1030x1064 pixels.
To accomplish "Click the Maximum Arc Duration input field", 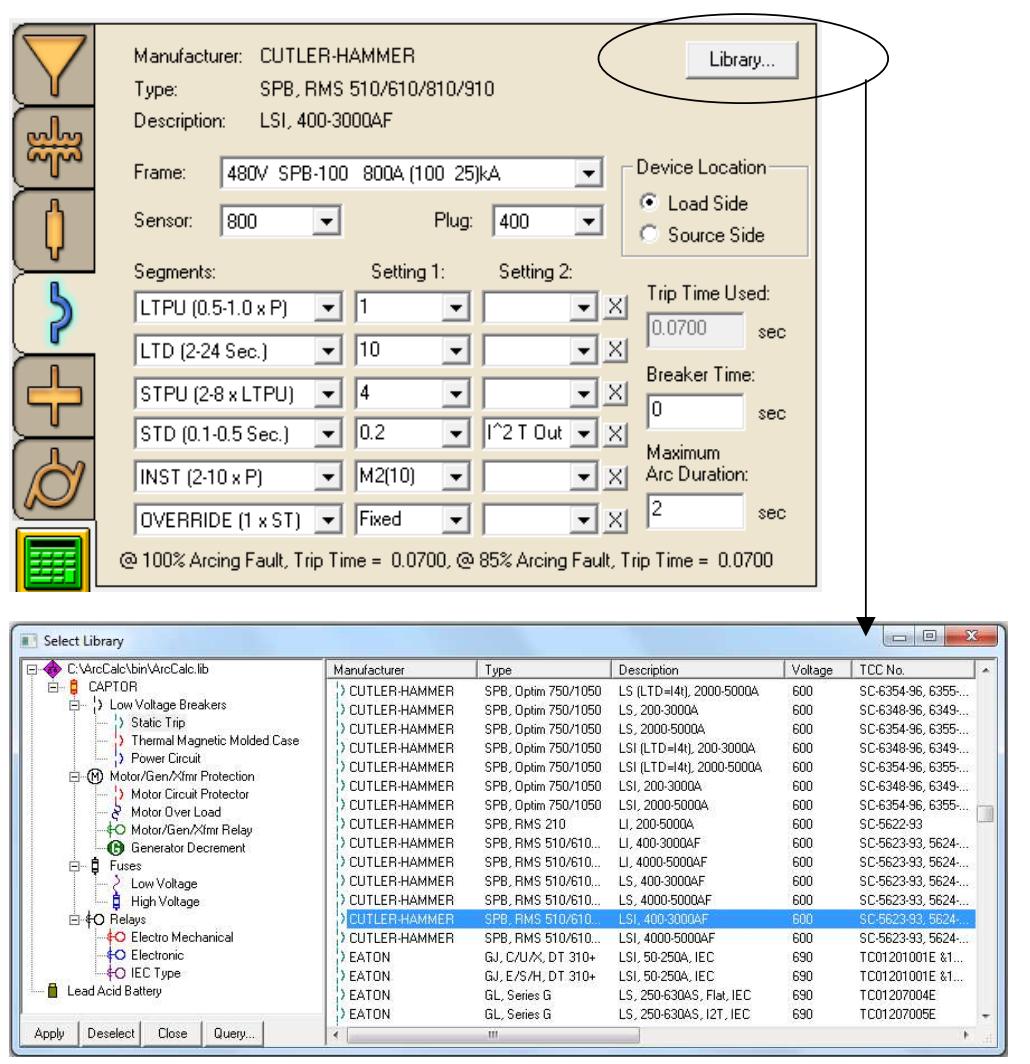I will (695, 510).
